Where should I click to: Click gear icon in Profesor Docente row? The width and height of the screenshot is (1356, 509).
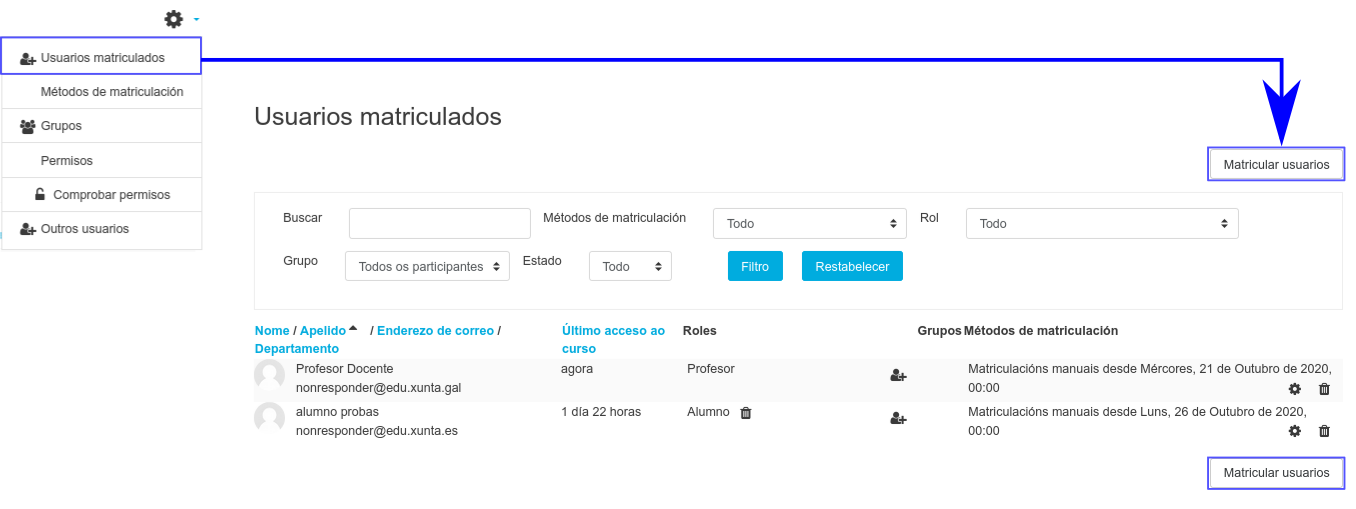pyautogui.click(x=1295, y=389)
